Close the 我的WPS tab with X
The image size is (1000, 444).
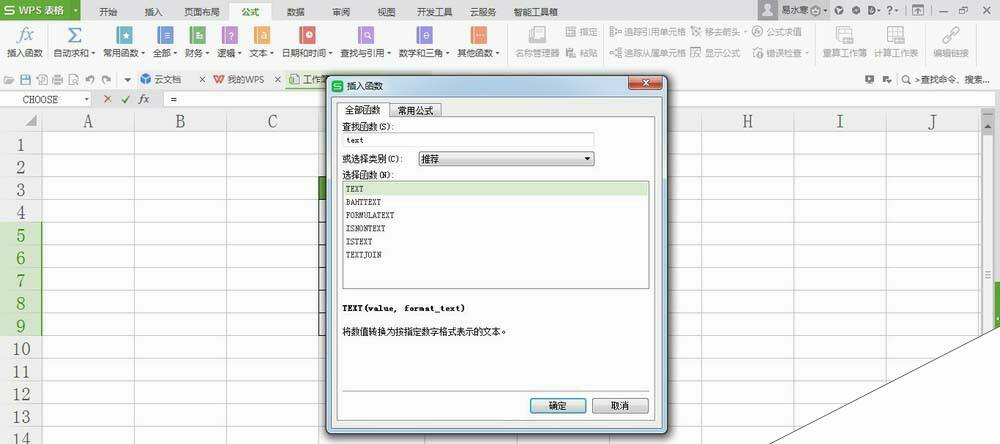pyautogui.click(x=277, y=80)
